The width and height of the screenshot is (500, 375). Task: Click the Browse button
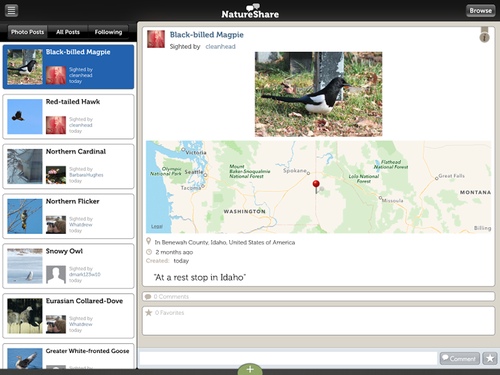coord(481,11)
